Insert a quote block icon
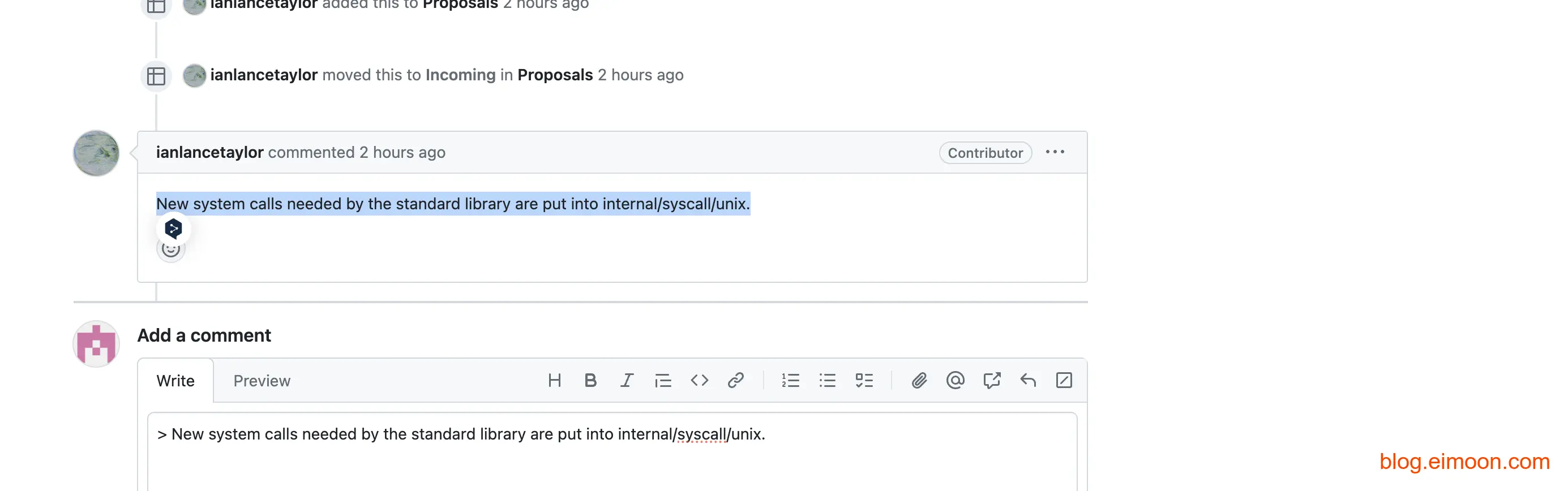The height and width of the screenshot is (491, 1568). coord(663,380)
